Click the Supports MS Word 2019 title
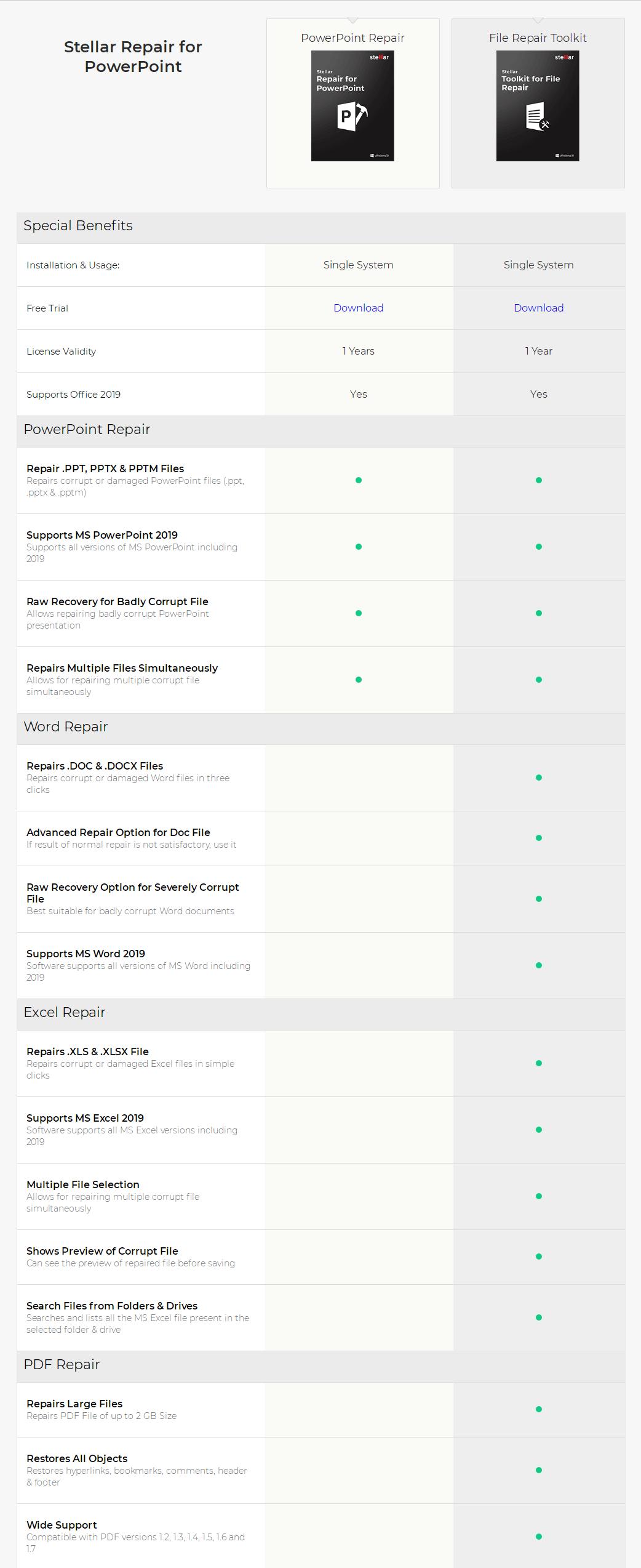 pyautogui.click(x=86, y=954)
